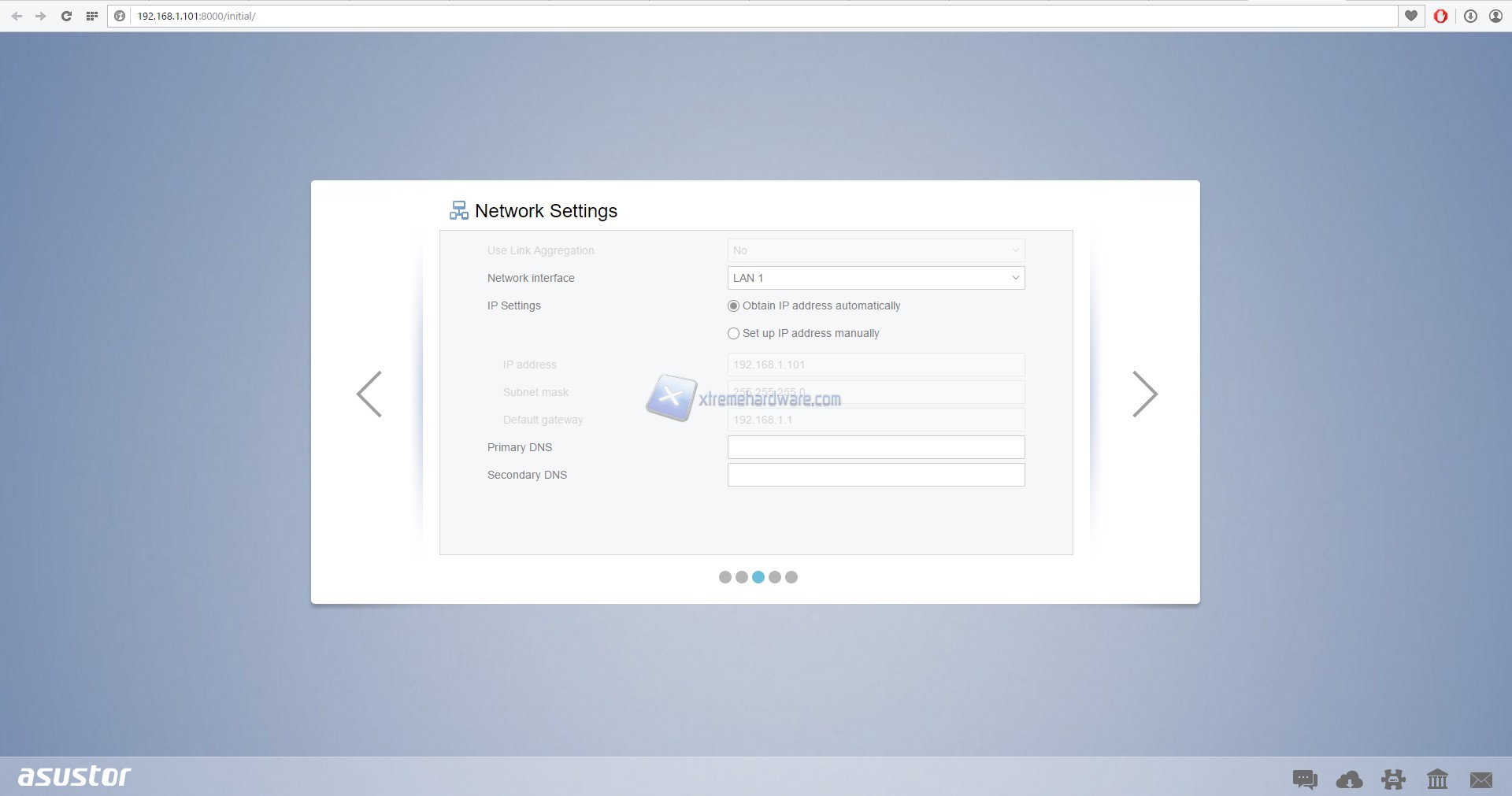
Task: Go back using the left arrow
Action: (369, 394)
